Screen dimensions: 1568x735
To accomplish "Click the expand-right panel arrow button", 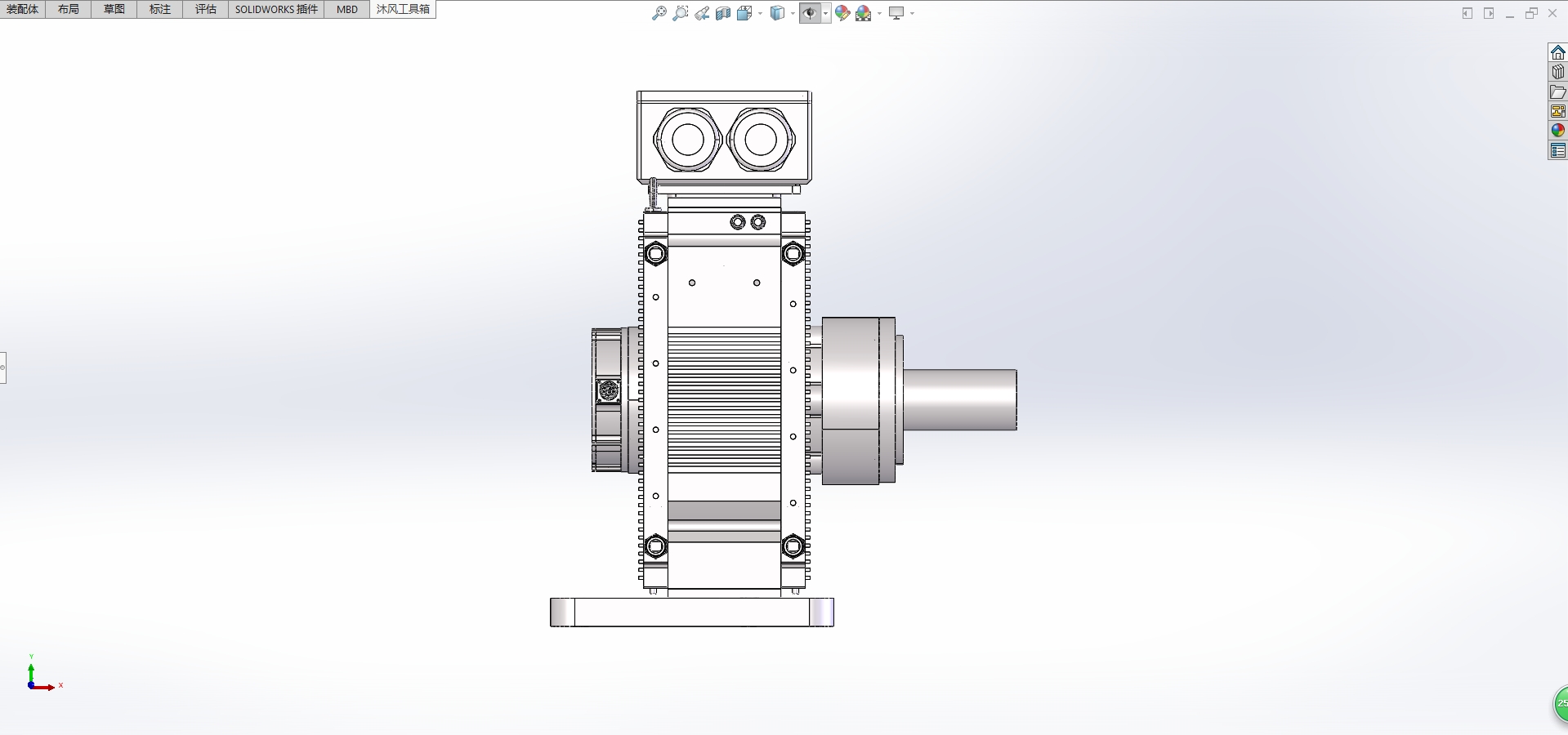I will point(1489,13).
